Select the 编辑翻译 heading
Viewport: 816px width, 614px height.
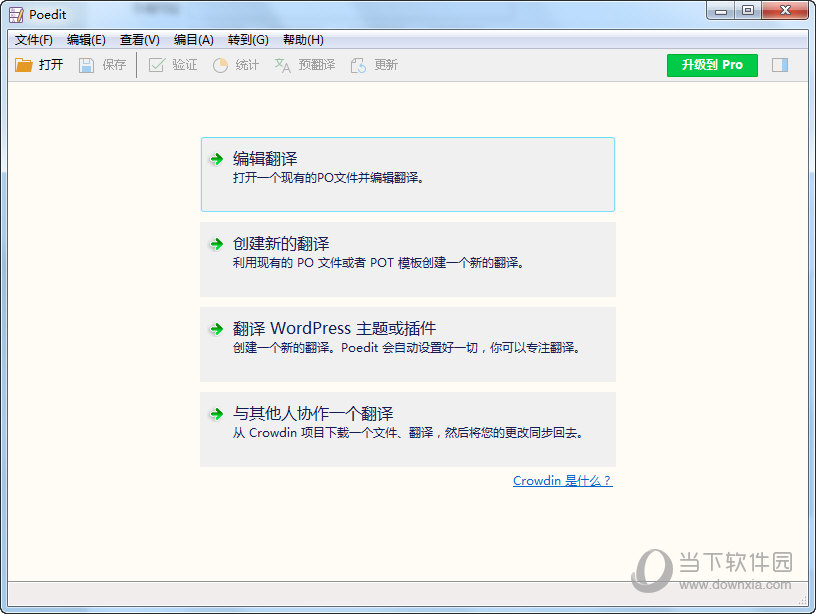pyautogui.click(x=265, y=158)
